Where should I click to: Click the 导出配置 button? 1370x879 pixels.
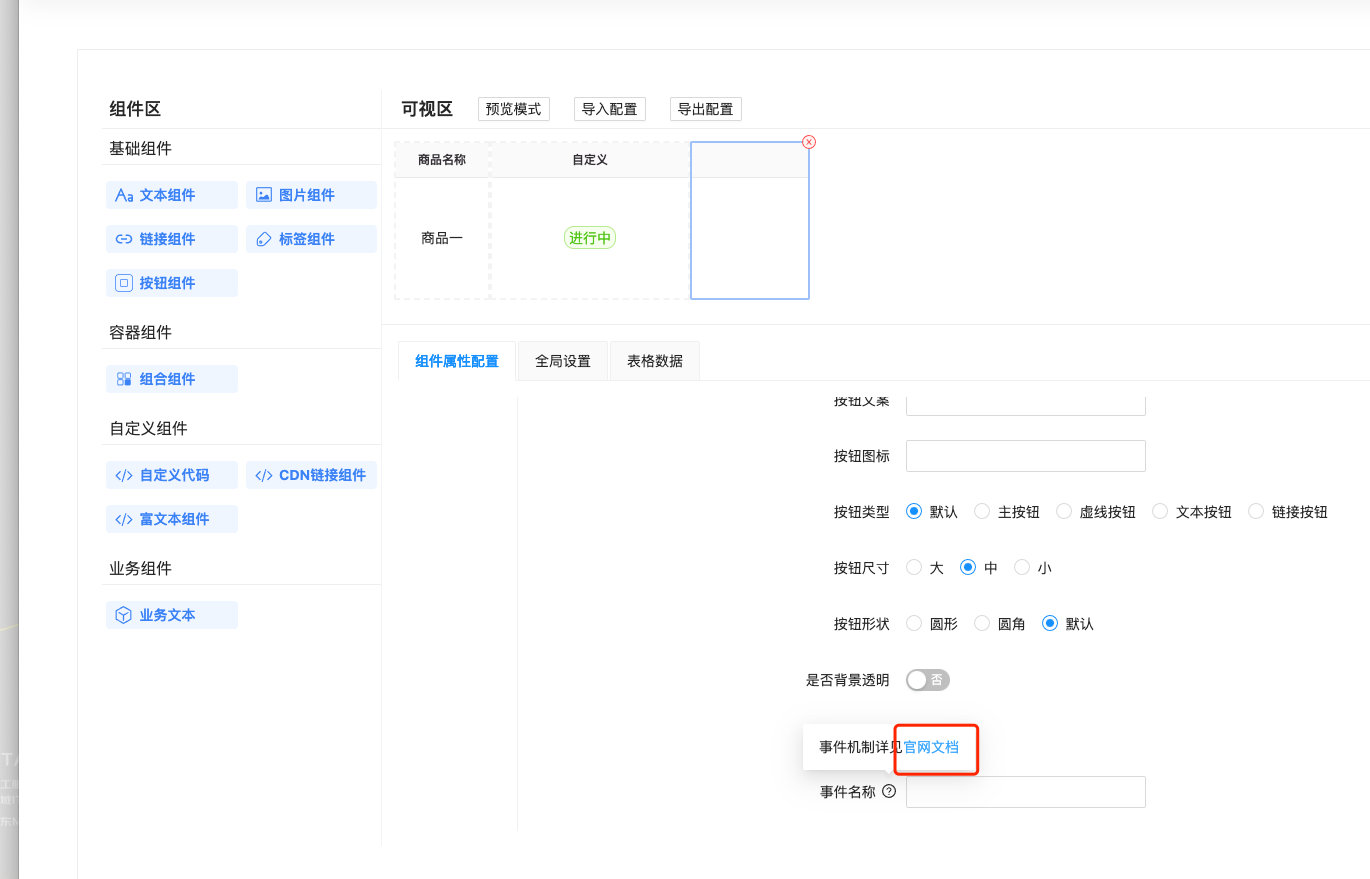(x=706, y=109)
